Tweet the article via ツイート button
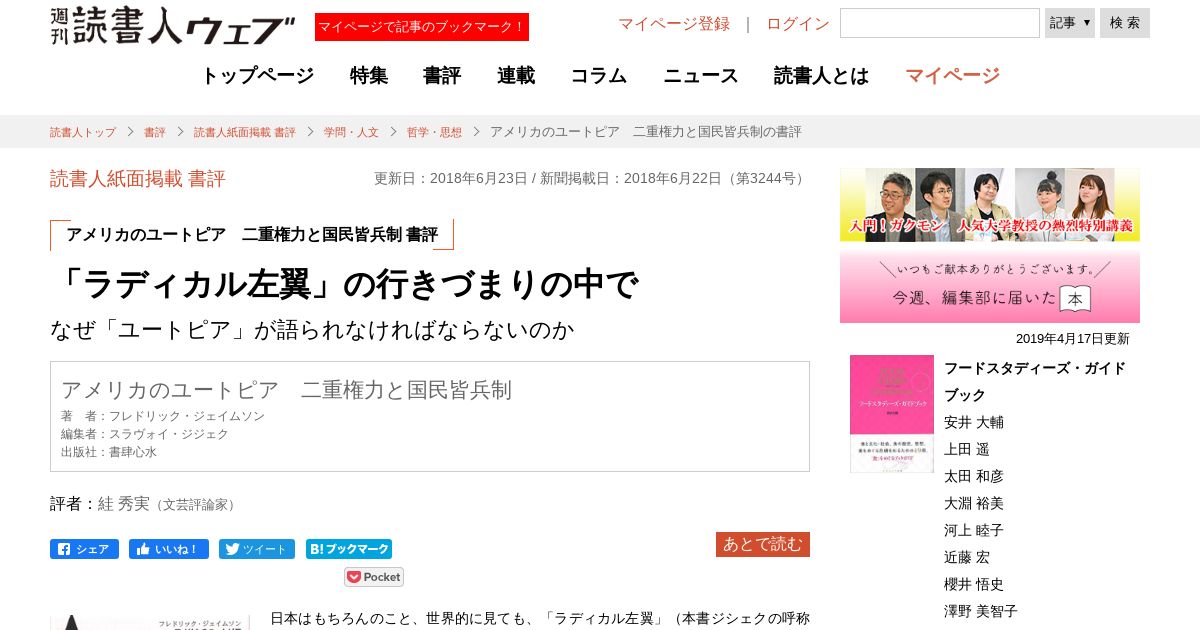1200x630 pixels. (257, 549)
